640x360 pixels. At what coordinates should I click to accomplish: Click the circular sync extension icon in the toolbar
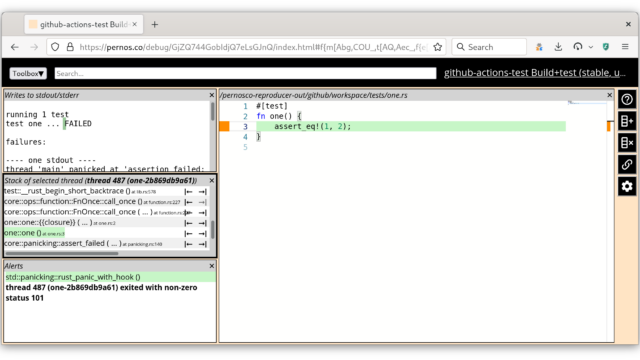(x=577, y=47)
